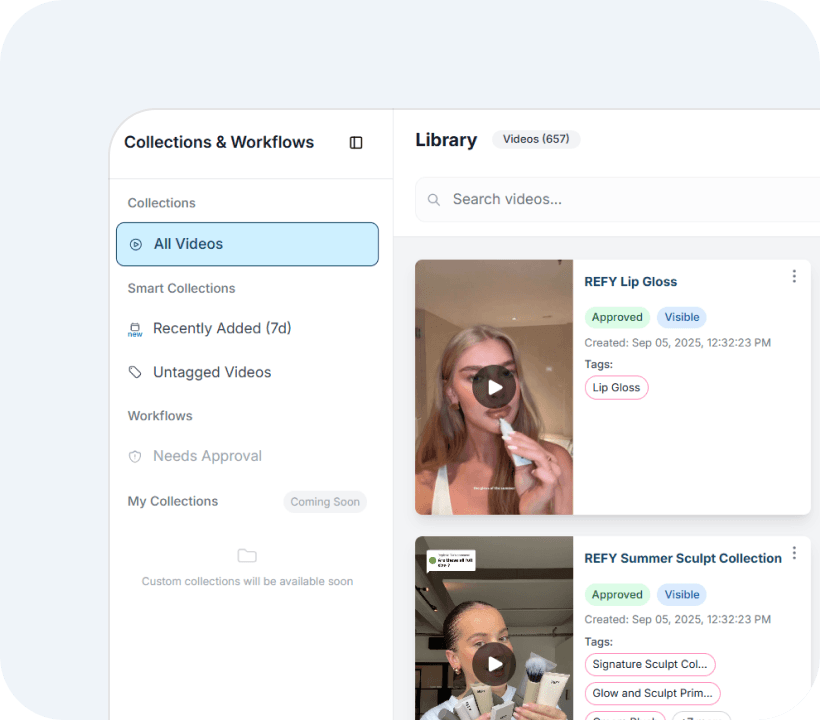Select All Videos collection
The height and width of the screenshot is (720, 820).
pyautogui.click(x=247, y=244)
